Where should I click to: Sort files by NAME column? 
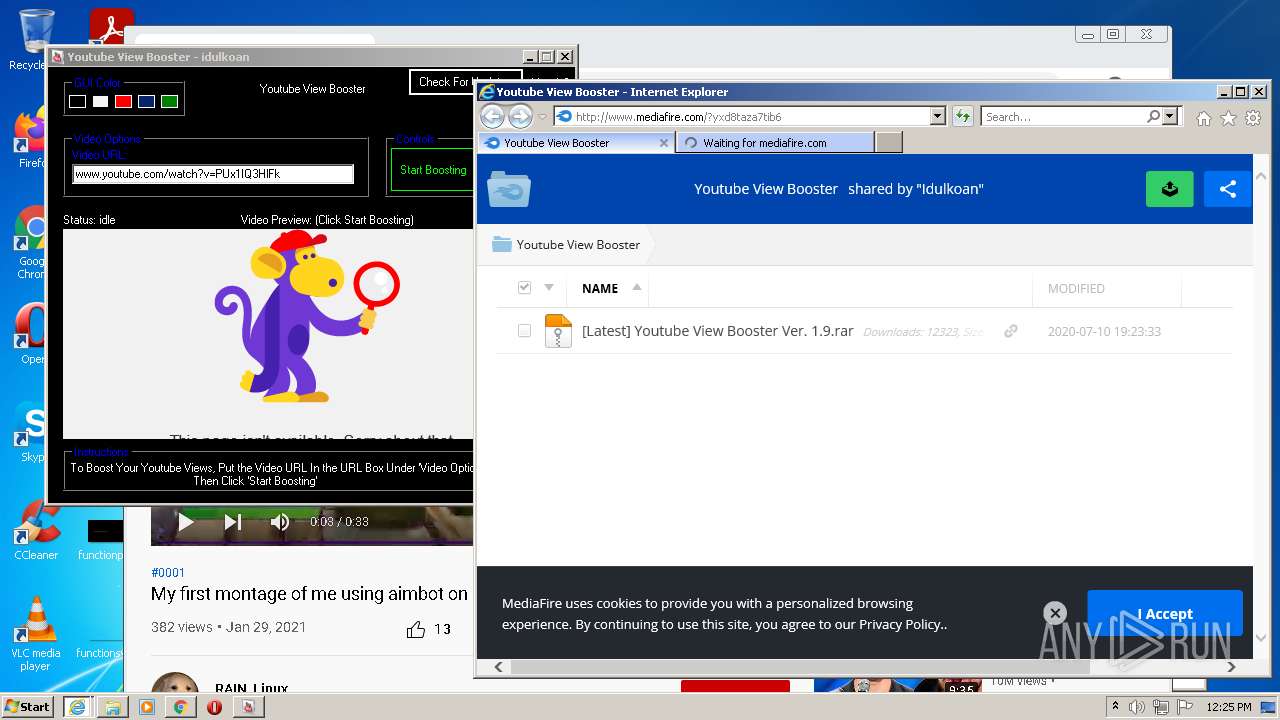coord(600,288)
